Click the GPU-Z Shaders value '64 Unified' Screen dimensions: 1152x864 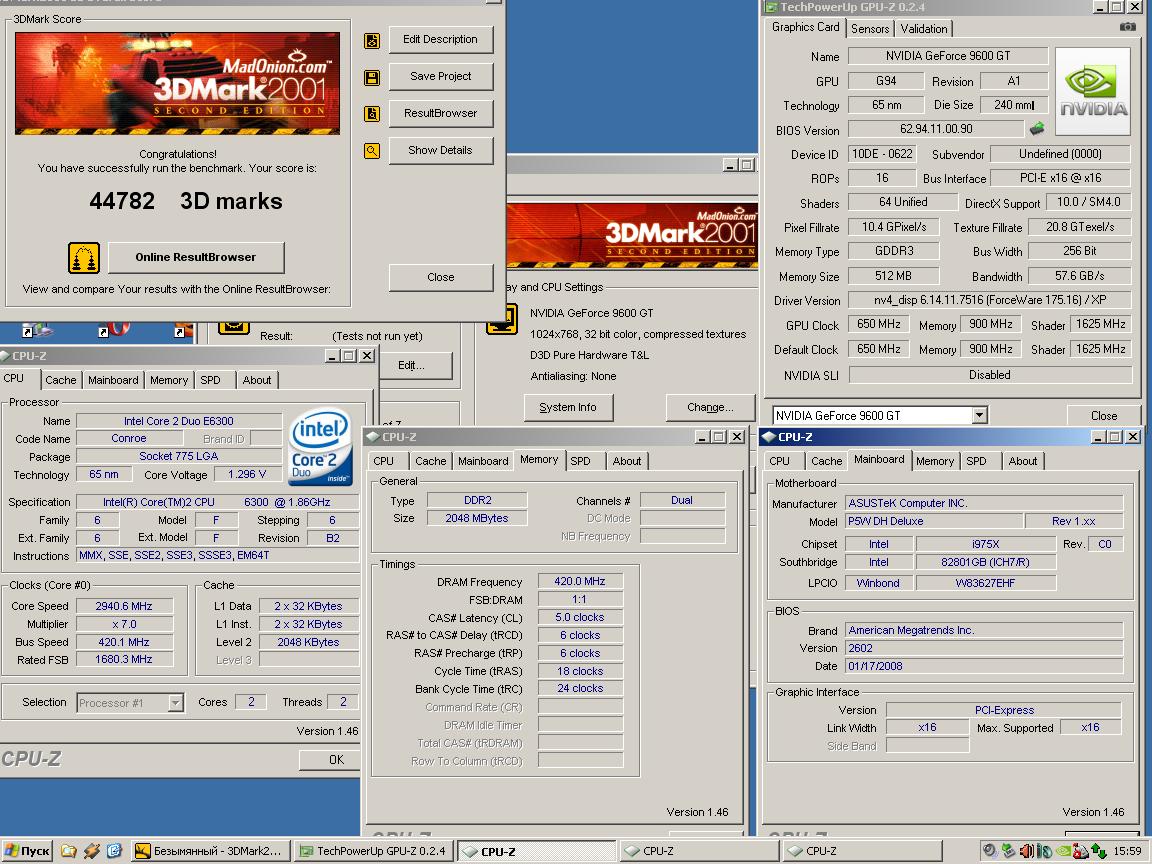(903, 202)
